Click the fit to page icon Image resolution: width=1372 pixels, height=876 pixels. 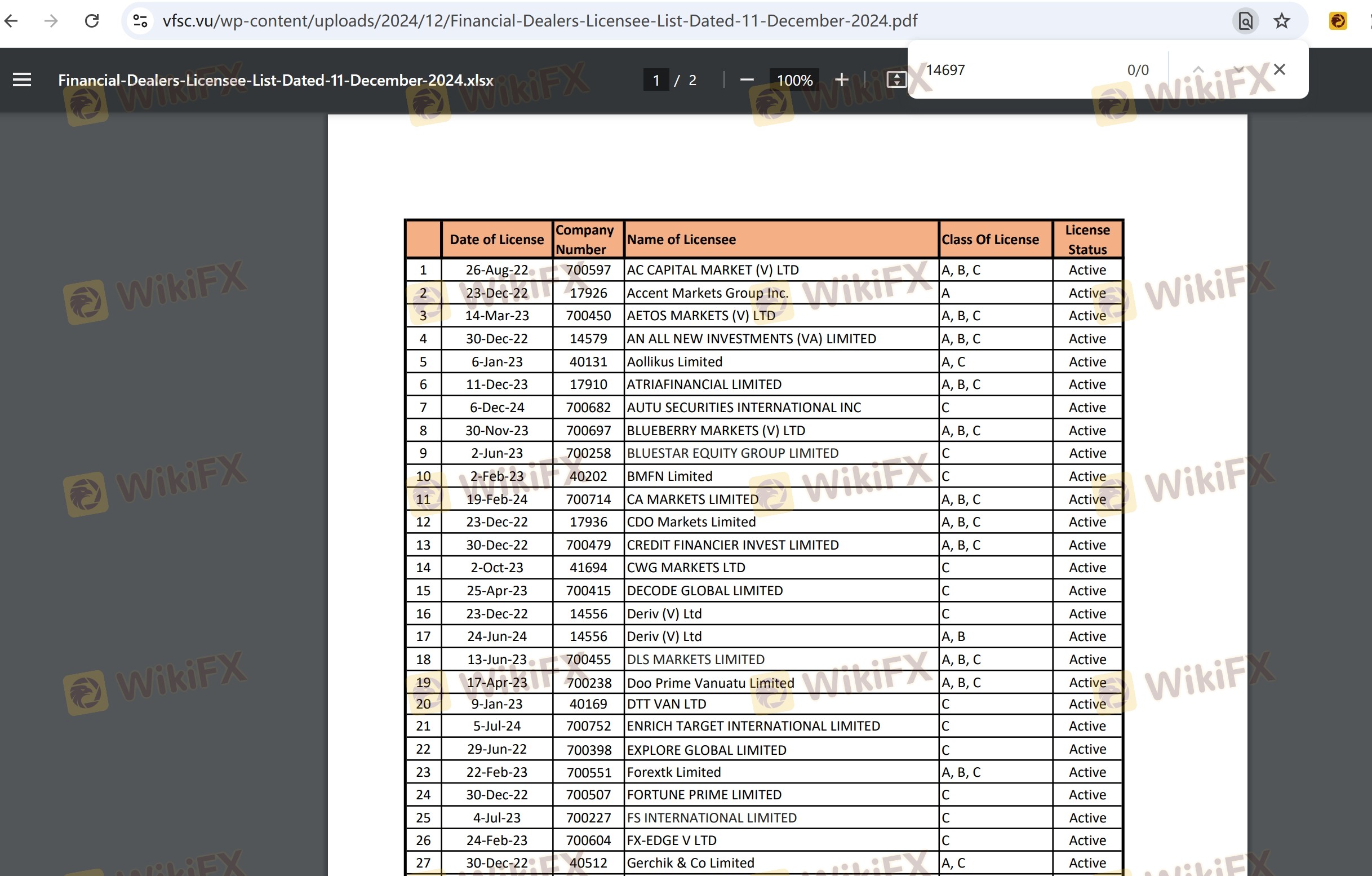coord(896,80)
